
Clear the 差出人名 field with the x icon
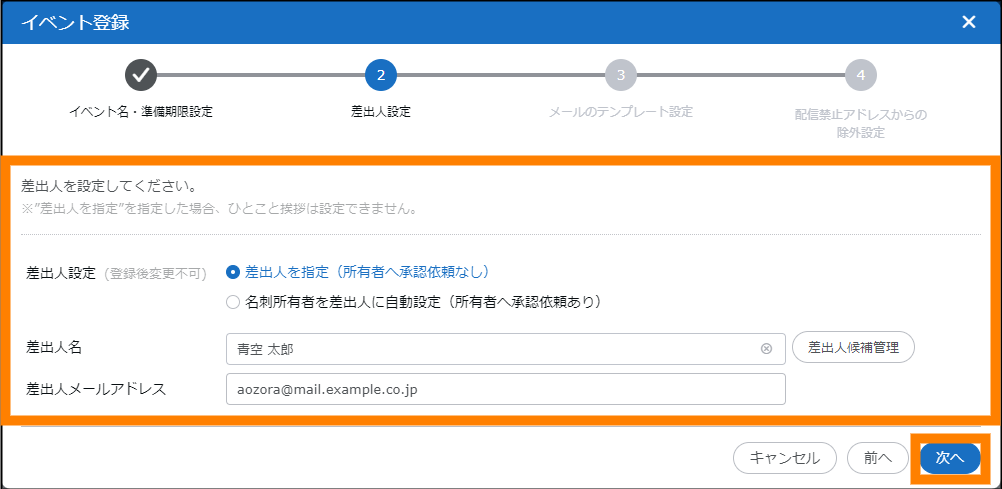click(766, 349)
